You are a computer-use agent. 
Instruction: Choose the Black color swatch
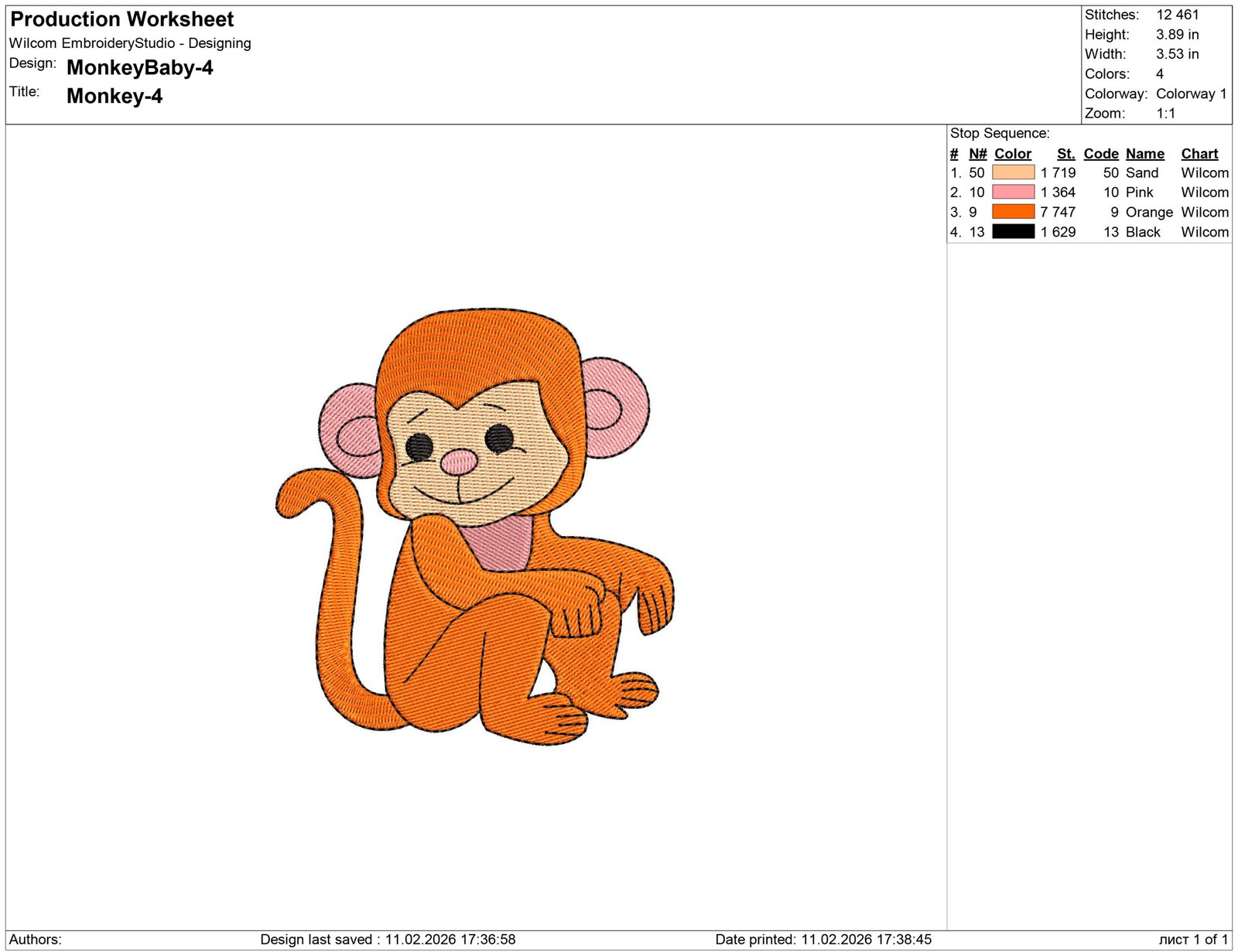tap(1013, 231)
